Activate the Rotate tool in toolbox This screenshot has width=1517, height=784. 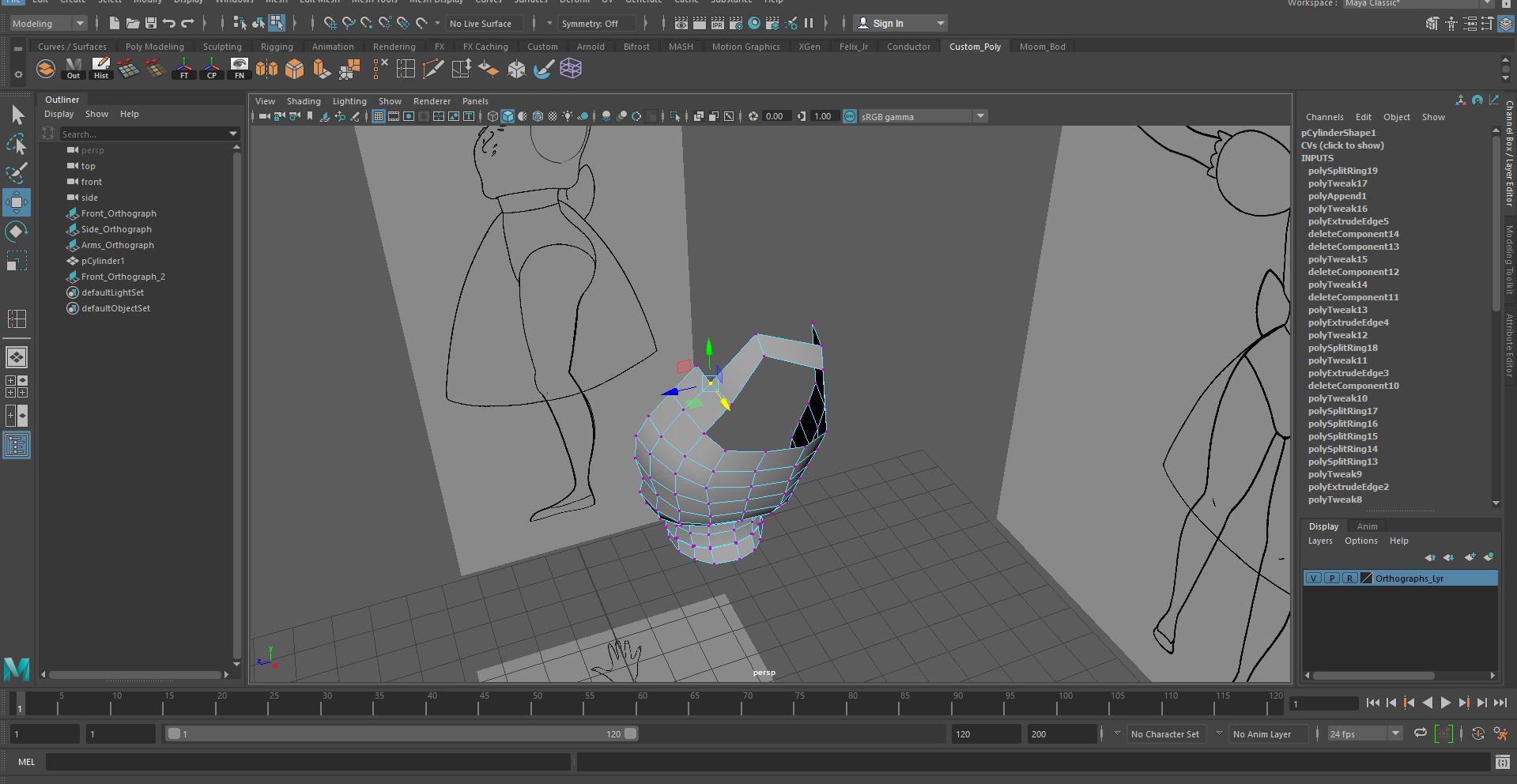pos(17,232)
